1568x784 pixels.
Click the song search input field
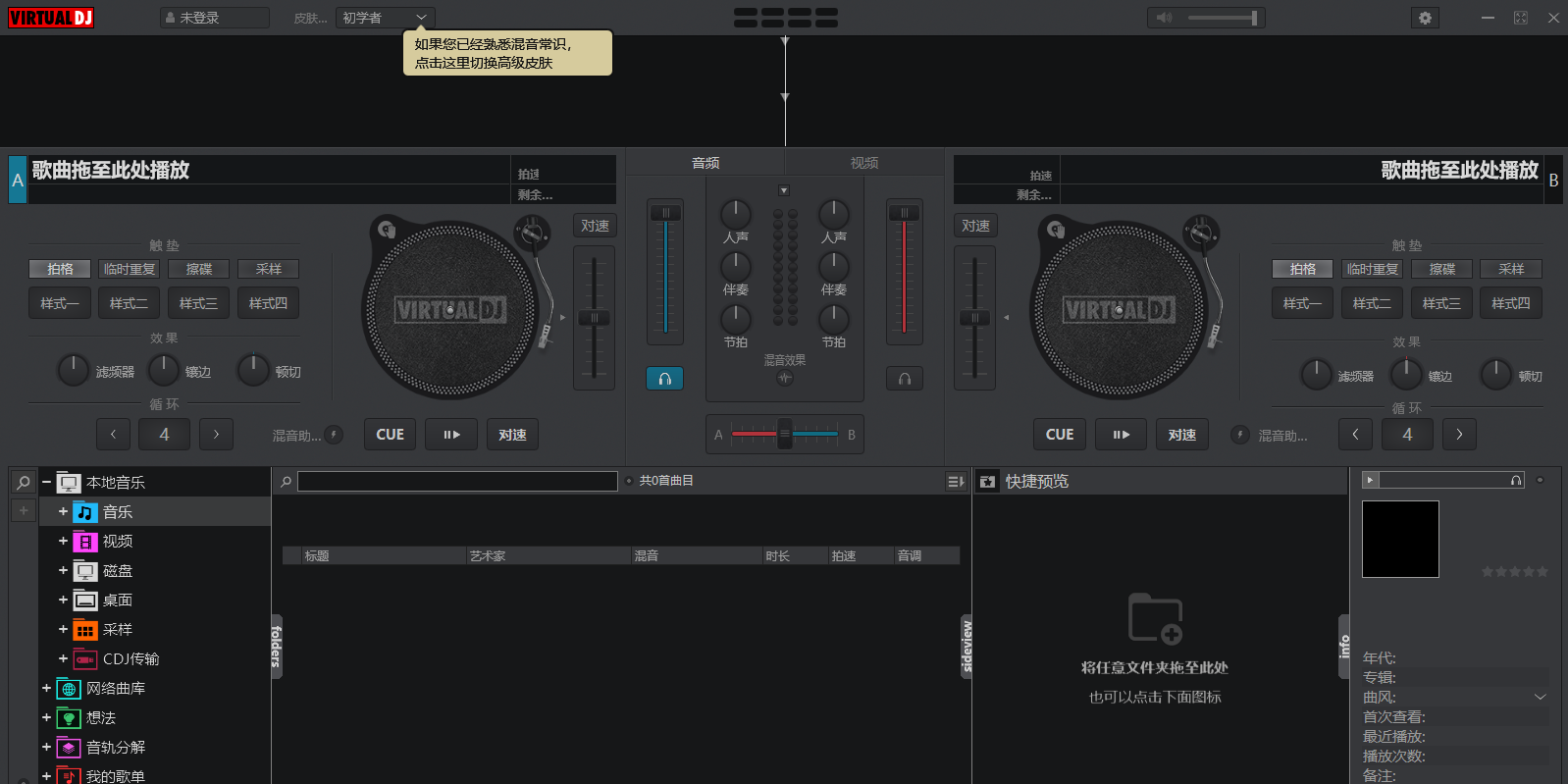tap(457, 482)
